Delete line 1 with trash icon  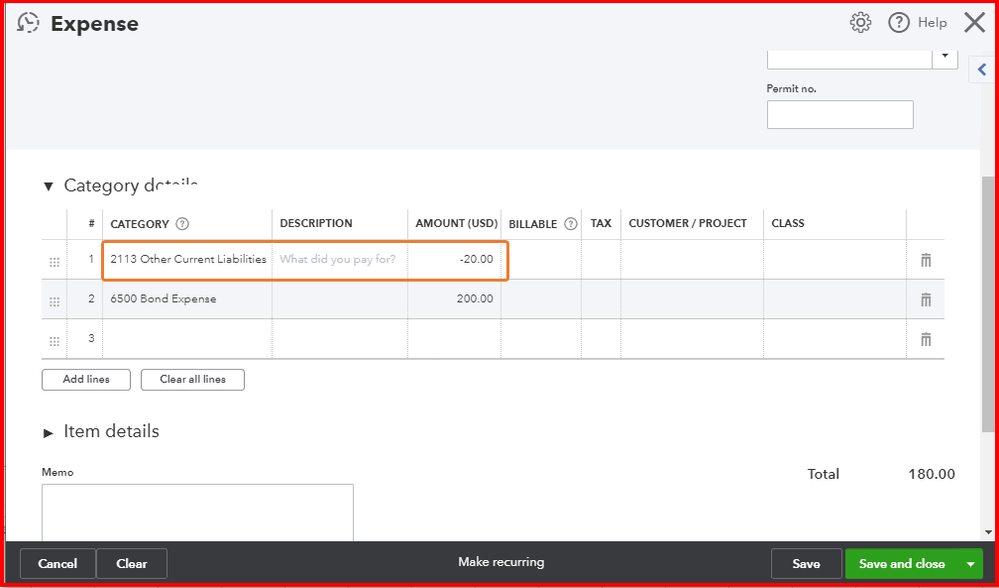[926, 260]
